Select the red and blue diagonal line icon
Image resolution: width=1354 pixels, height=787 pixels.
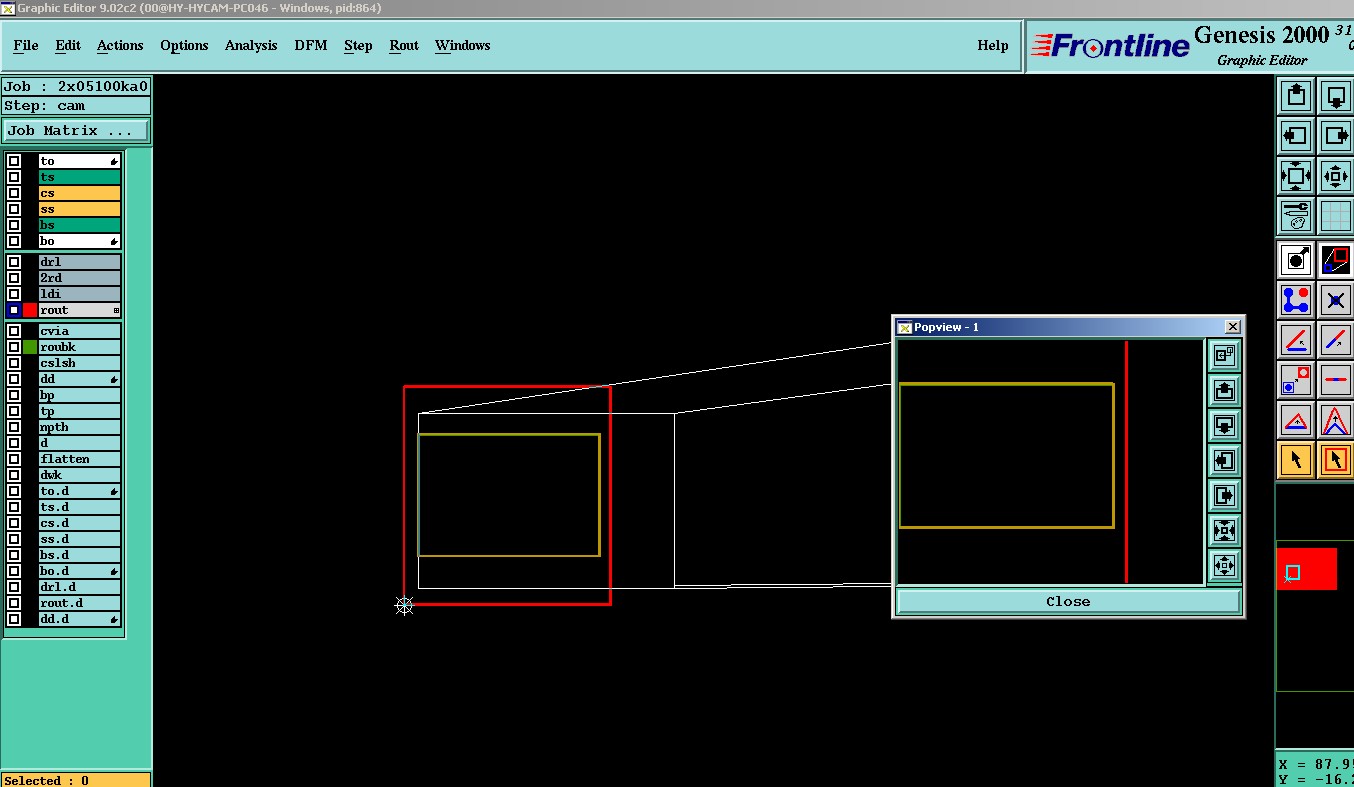[x=1336, y=340]
